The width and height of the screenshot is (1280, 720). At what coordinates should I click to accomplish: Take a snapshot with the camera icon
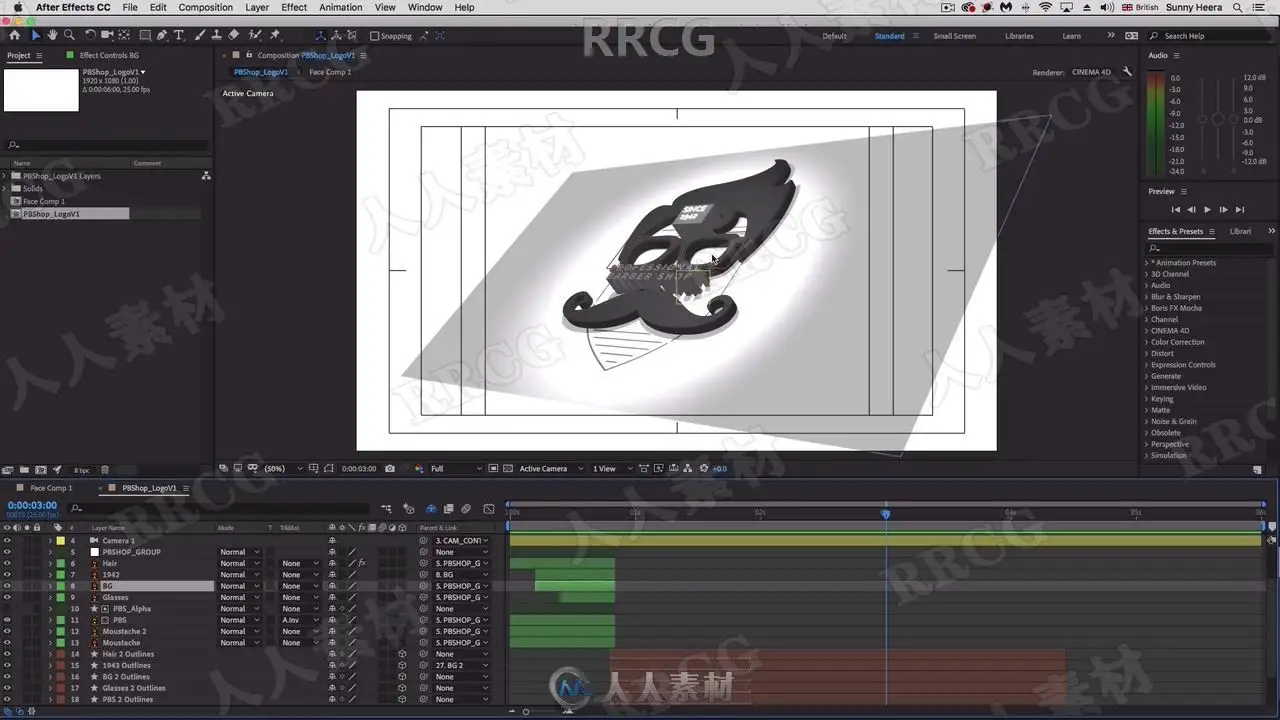coord(390,468)
